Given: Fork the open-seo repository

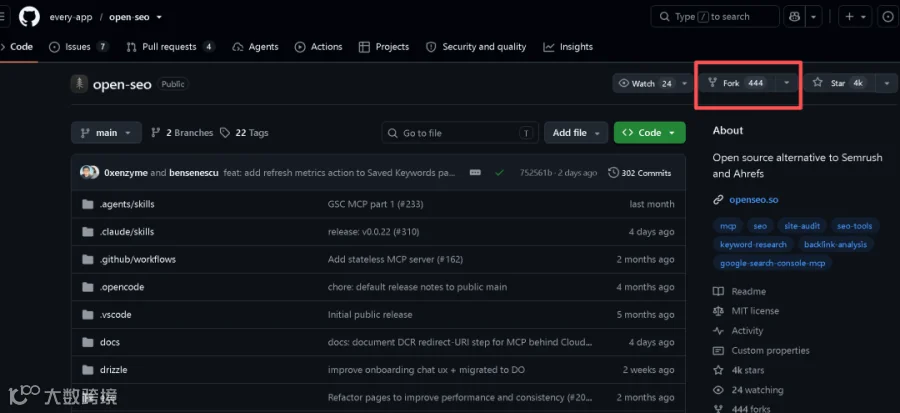Looking at the screenshot, I should [736, 83].
